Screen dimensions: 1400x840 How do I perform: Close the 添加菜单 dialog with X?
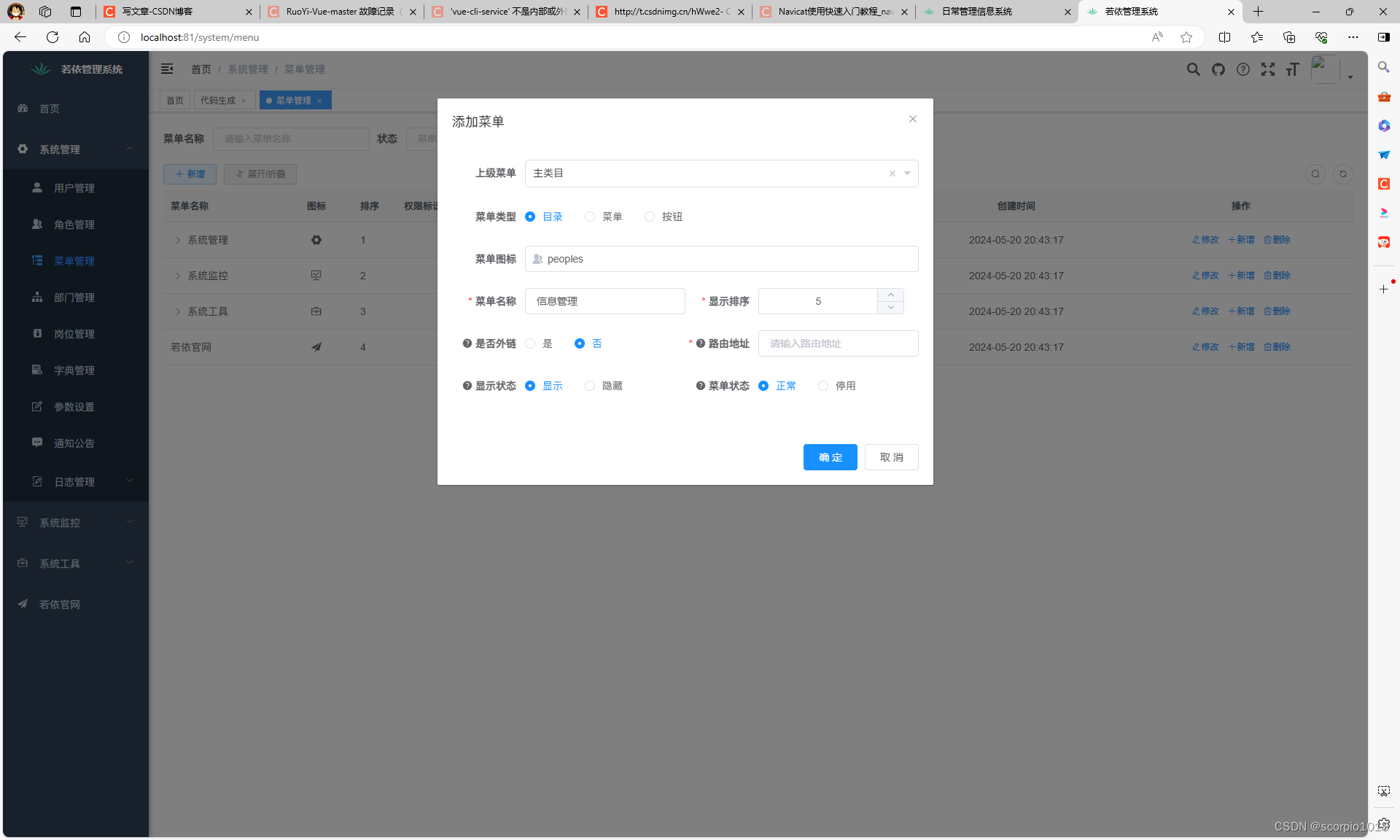click(912, 119)
